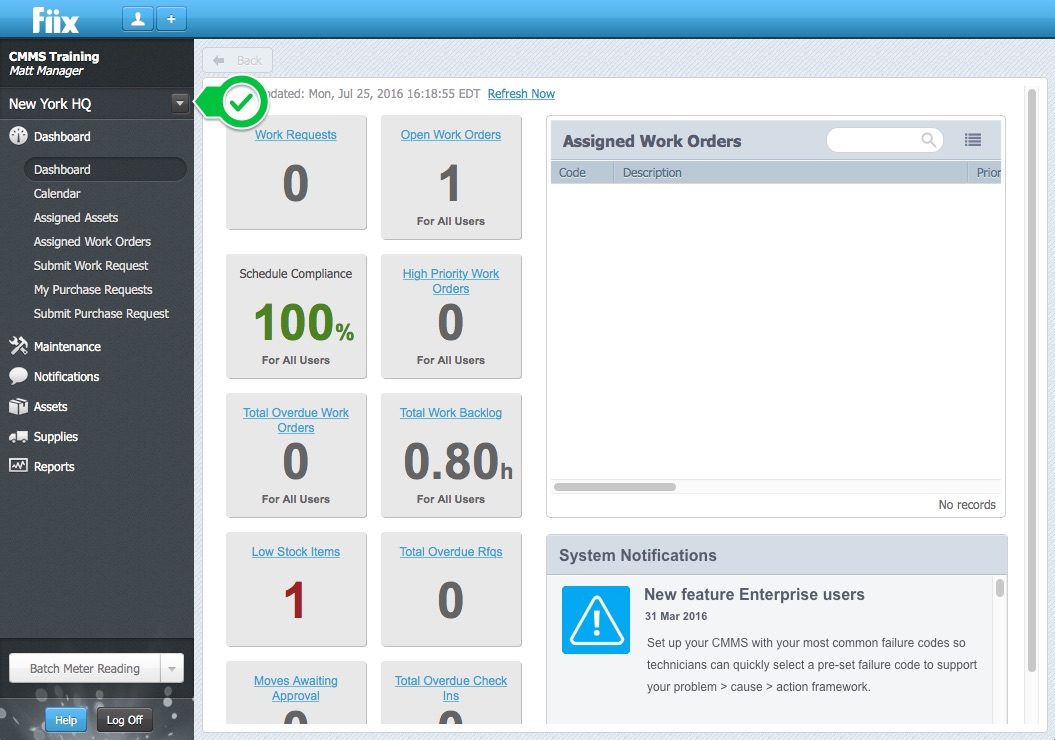
Task: Click the CMMS Training tenant name
Action: click(x=54, y=57)
